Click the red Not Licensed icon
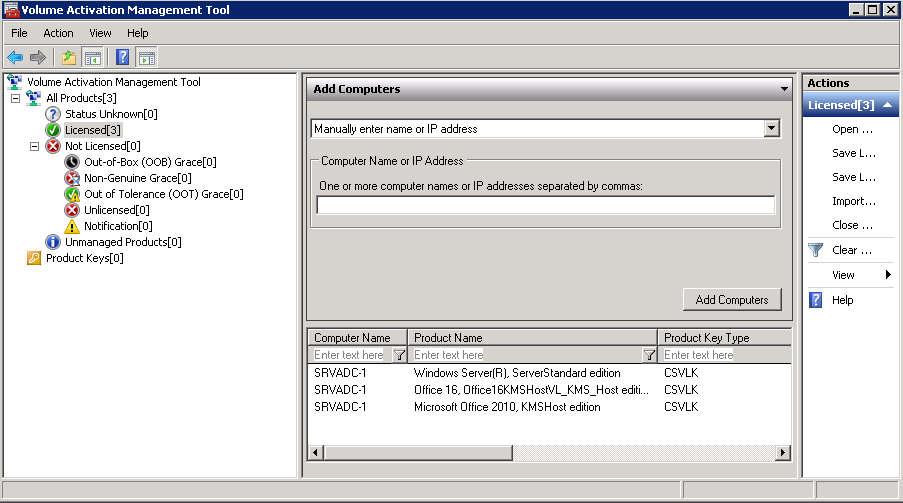 52,146
